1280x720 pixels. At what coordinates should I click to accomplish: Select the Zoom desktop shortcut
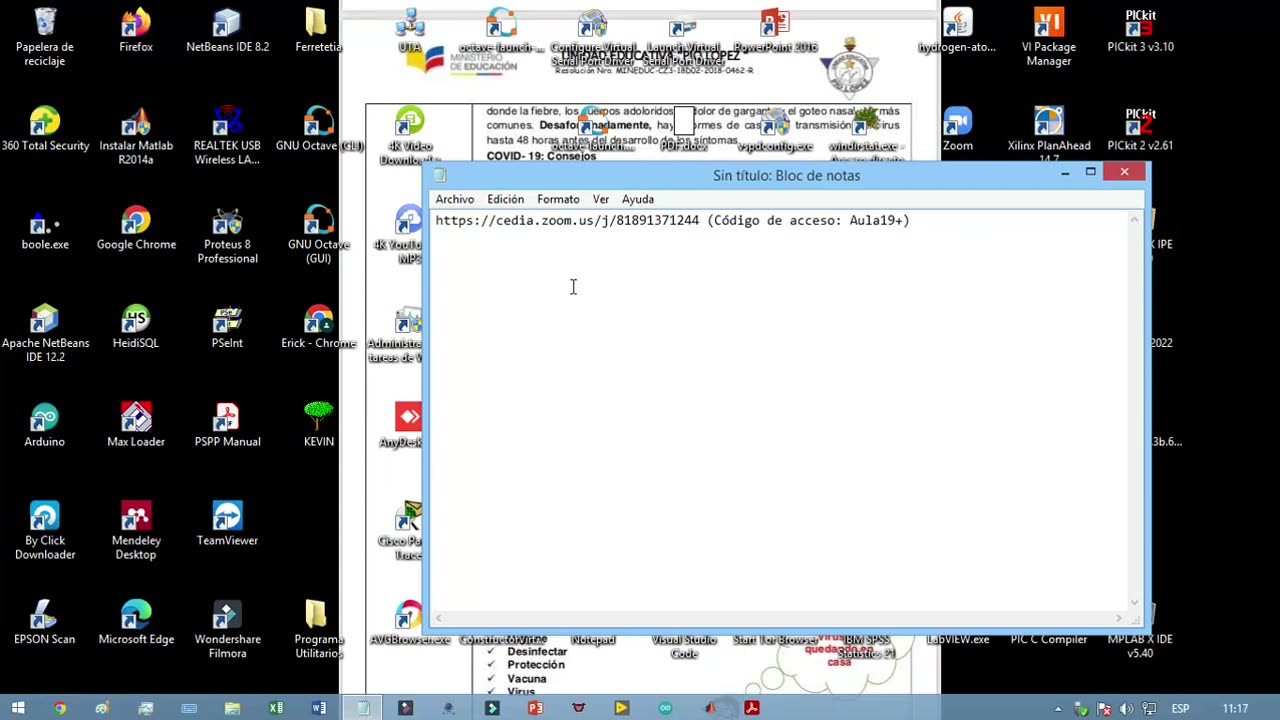click(x=957, y=129)
